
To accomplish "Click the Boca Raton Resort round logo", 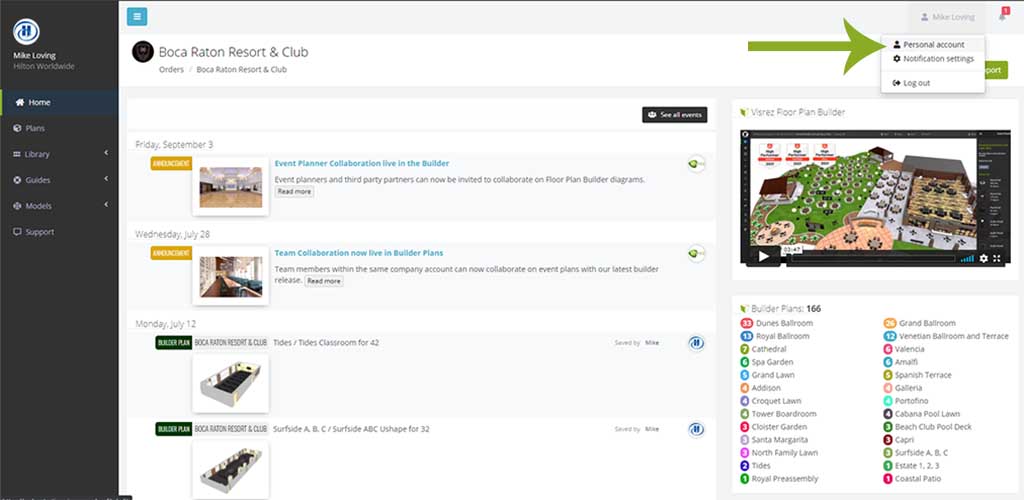I will pyautogui.click(x=143, y=52).
